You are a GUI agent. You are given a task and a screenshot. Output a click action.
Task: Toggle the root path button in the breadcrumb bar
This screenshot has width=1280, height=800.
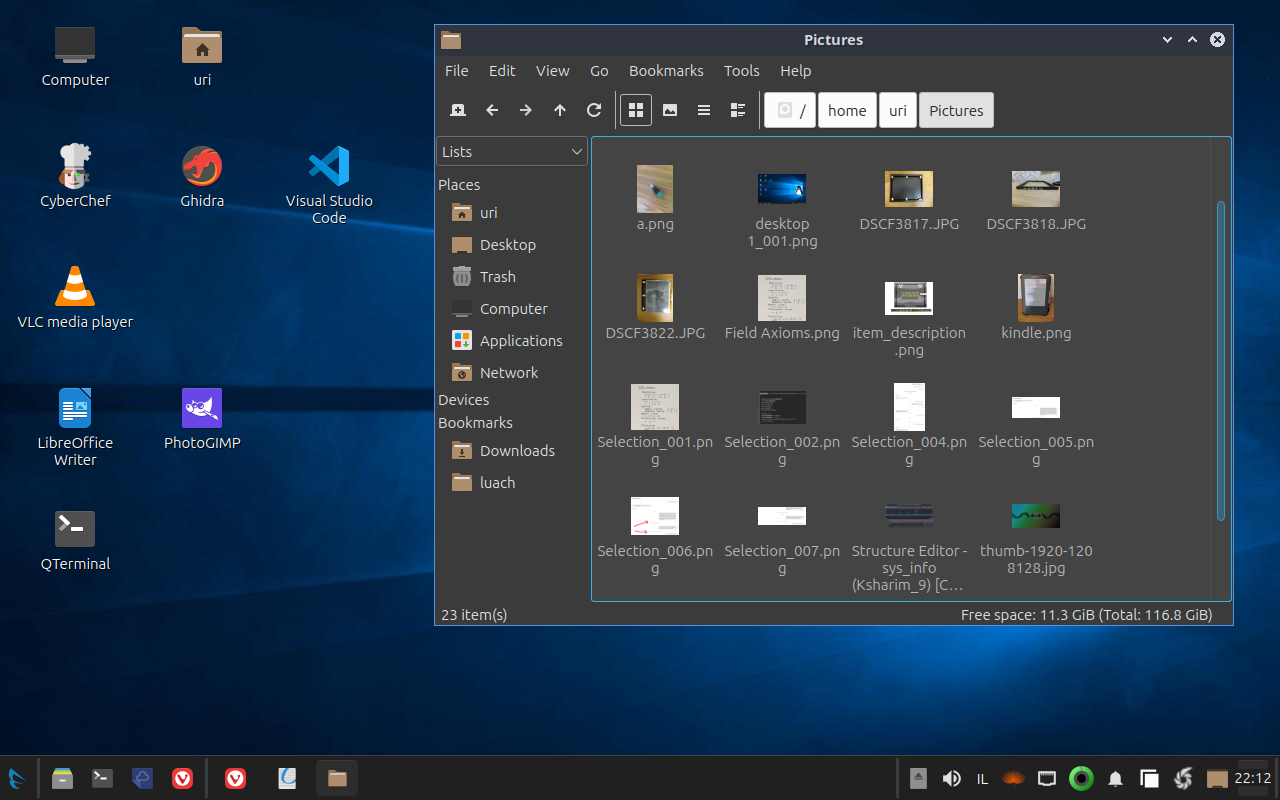[789, 110]
